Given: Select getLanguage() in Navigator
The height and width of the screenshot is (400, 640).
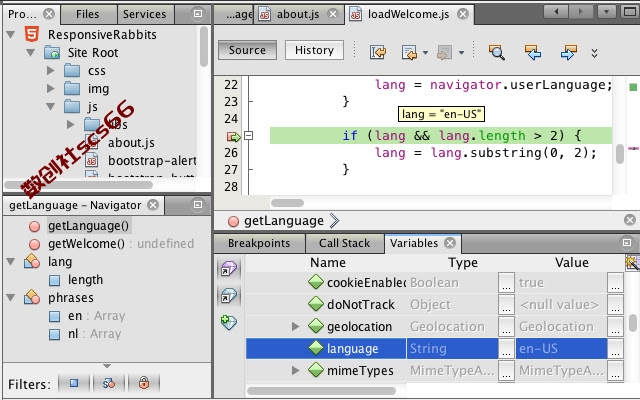Looking at the screenshot, I should (88, 226).
